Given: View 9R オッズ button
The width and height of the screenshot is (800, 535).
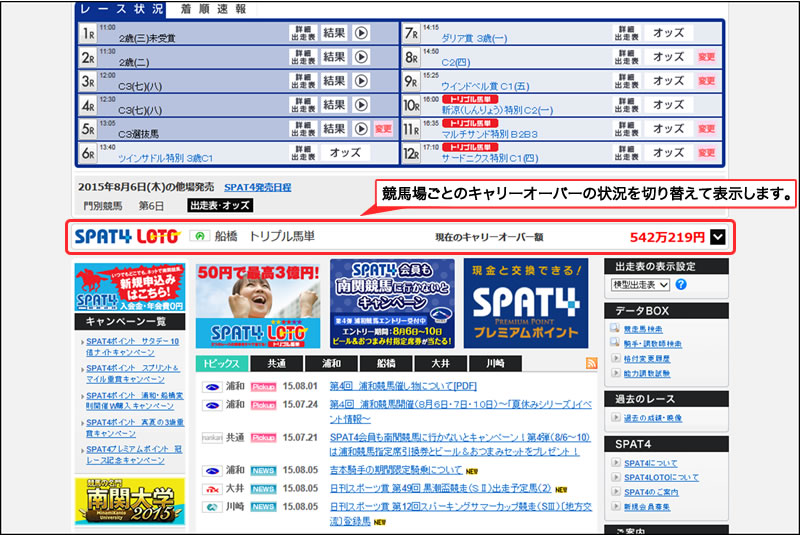Looking at the screenshot, I should point(668,81).
